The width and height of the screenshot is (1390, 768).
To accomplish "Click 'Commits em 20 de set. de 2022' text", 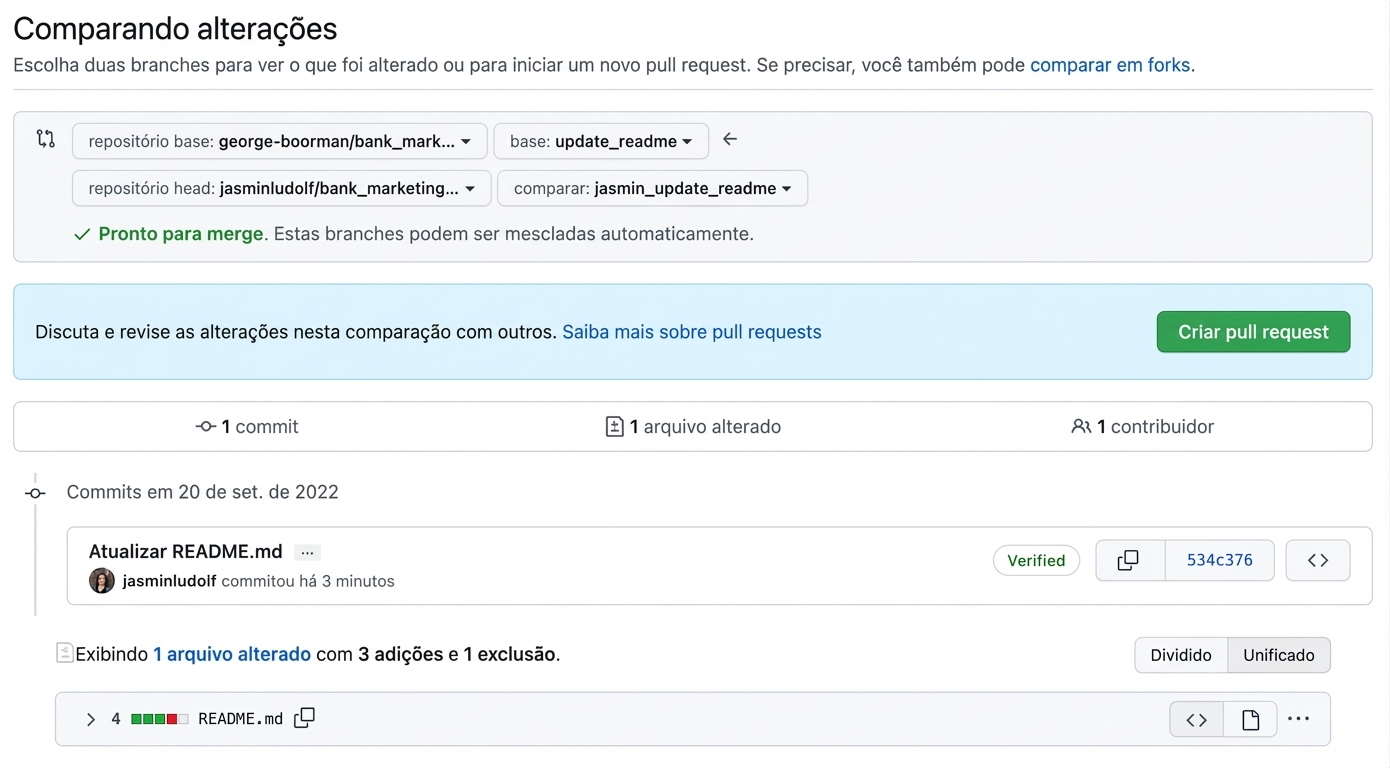I will click(203, 492).
